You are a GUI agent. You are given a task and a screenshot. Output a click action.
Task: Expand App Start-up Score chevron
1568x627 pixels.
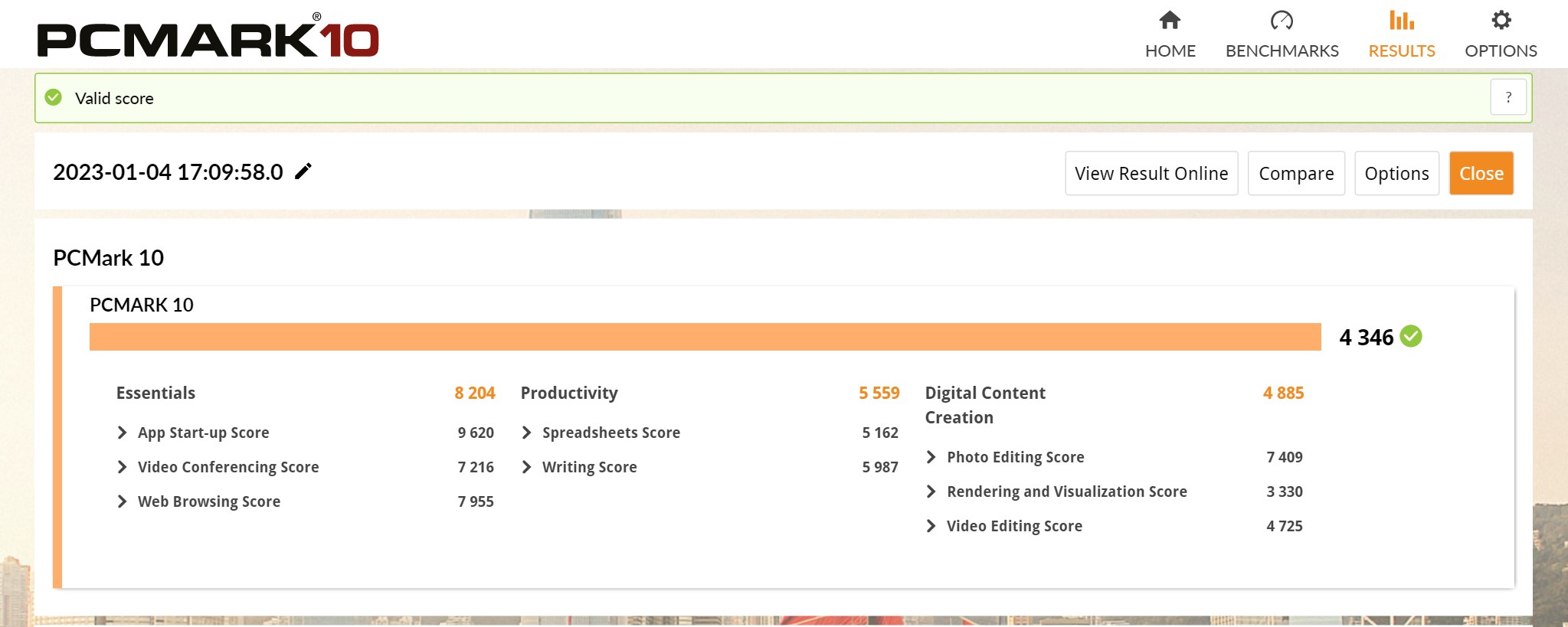[122, 433]
